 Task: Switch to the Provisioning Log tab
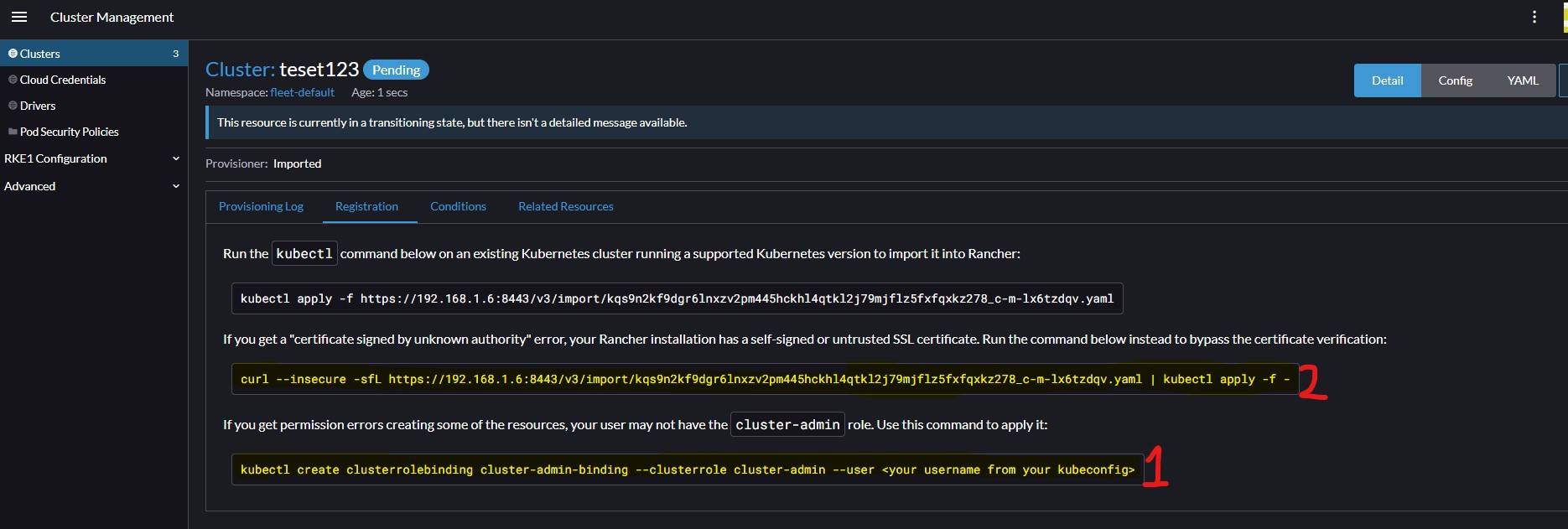(261, 206)
